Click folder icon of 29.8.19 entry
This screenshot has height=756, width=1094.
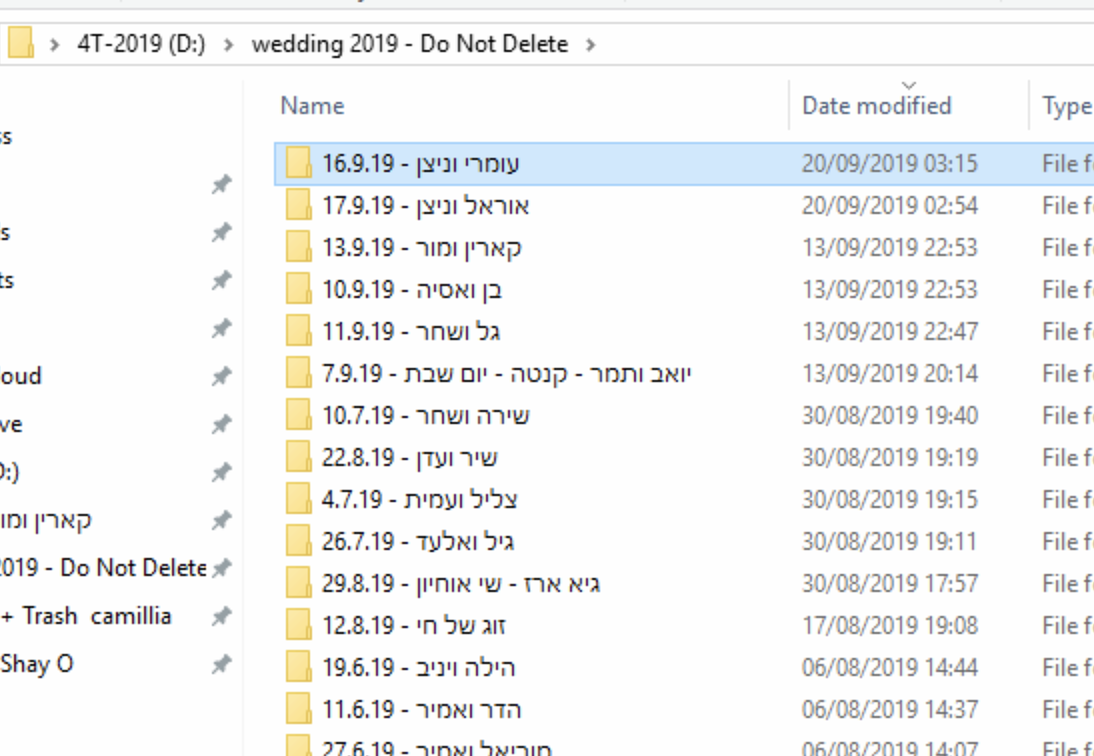(298, 583)
